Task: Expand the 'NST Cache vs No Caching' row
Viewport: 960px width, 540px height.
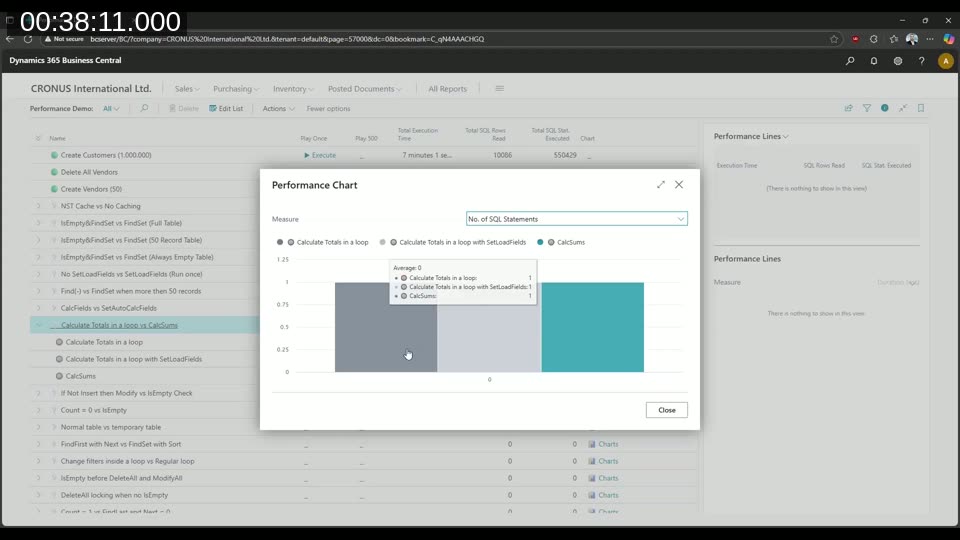Action: tap(39, 206)
